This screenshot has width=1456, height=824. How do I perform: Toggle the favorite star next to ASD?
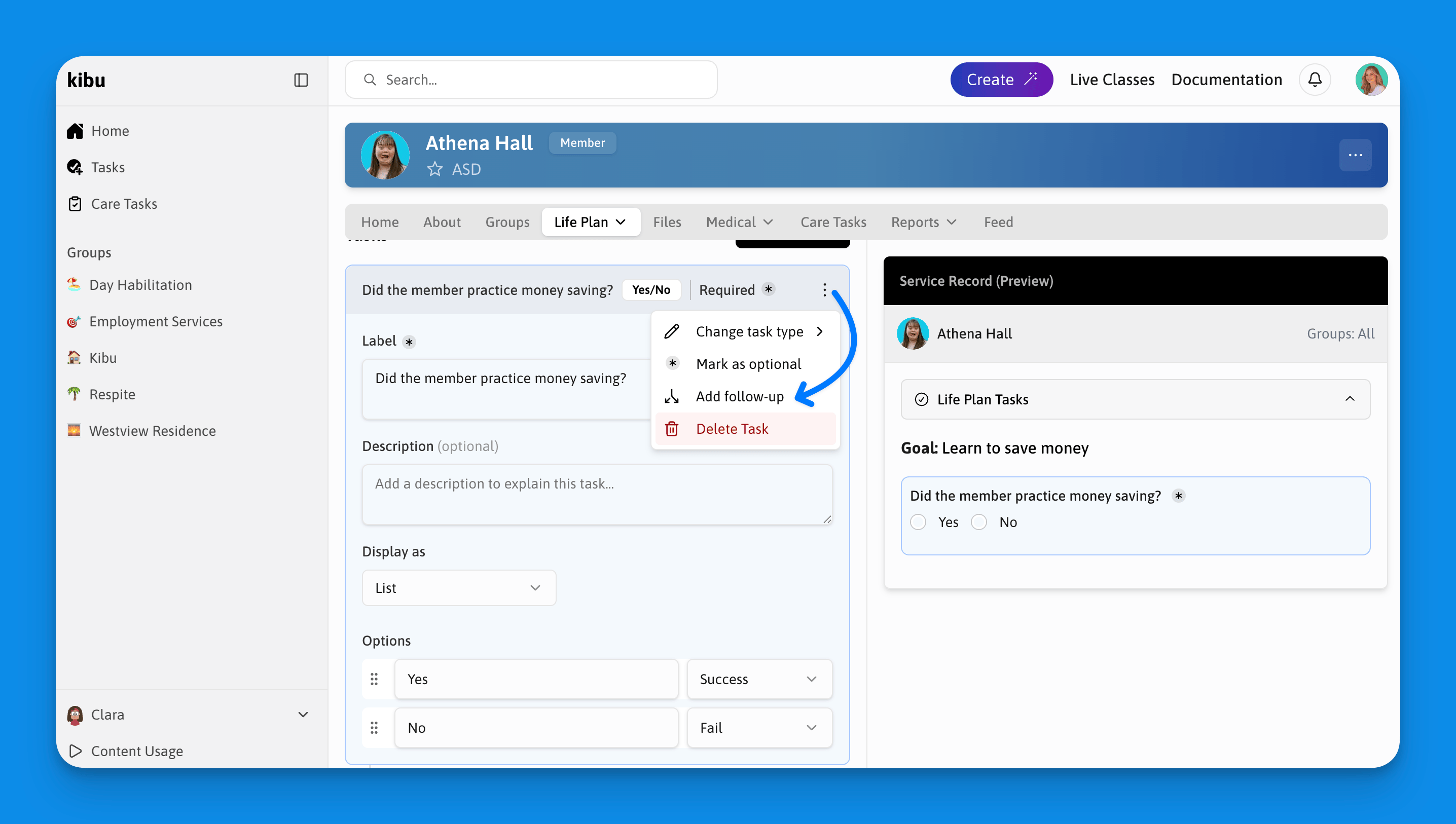pyautogui.click(x=435, y=169)
